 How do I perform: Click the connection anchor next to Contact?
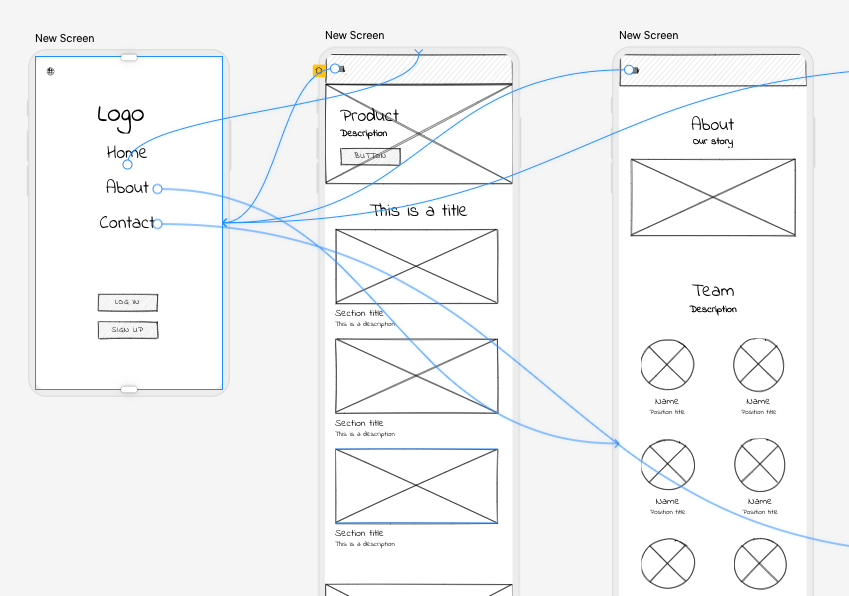[159, 223]
